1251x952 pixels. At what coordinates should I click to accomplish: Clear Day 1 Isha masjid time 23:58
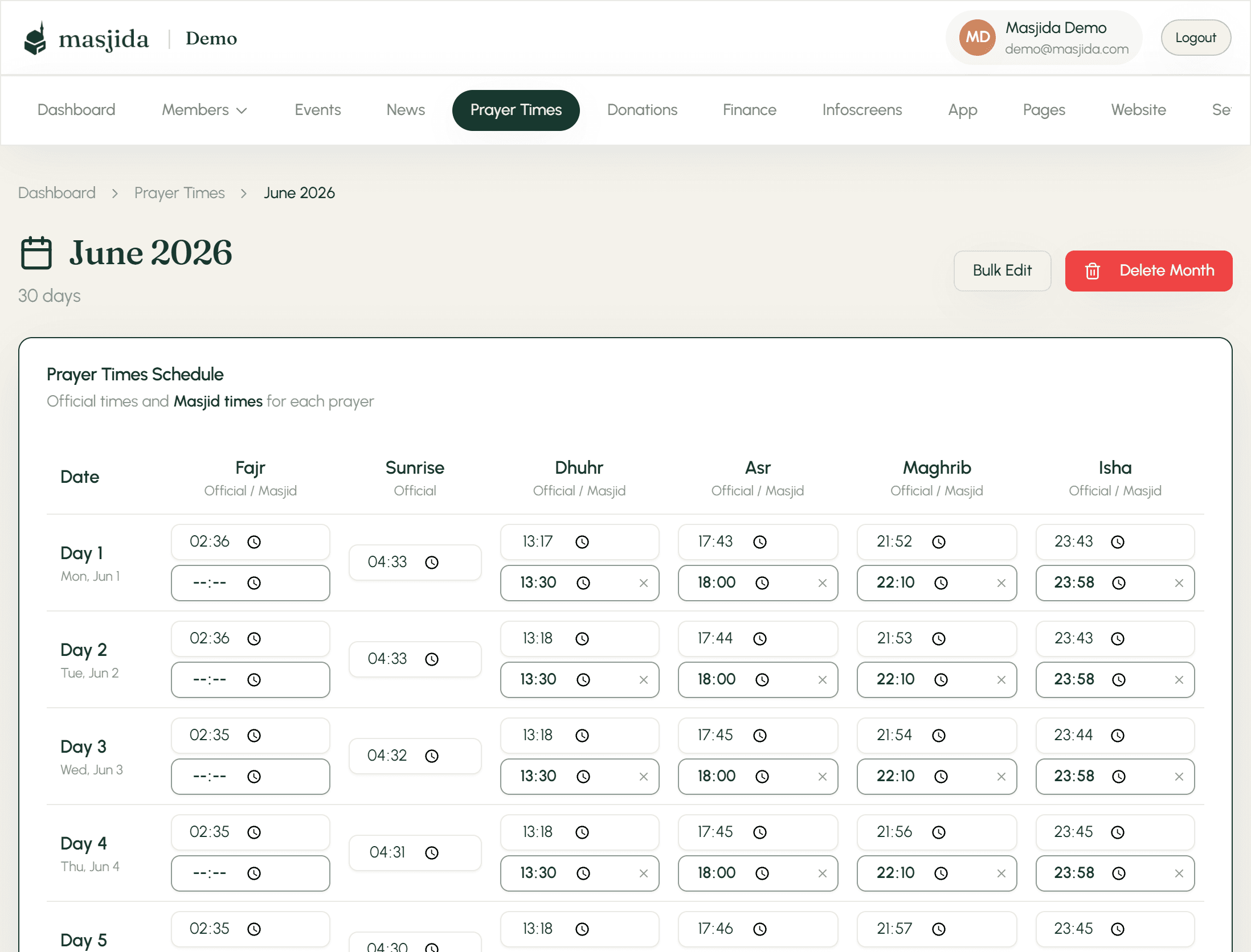1179,582
